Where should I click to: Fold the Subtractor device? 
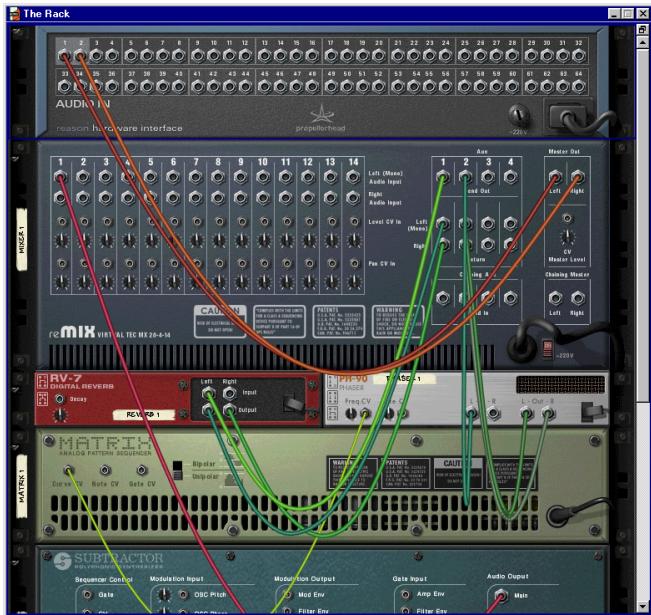16,563
